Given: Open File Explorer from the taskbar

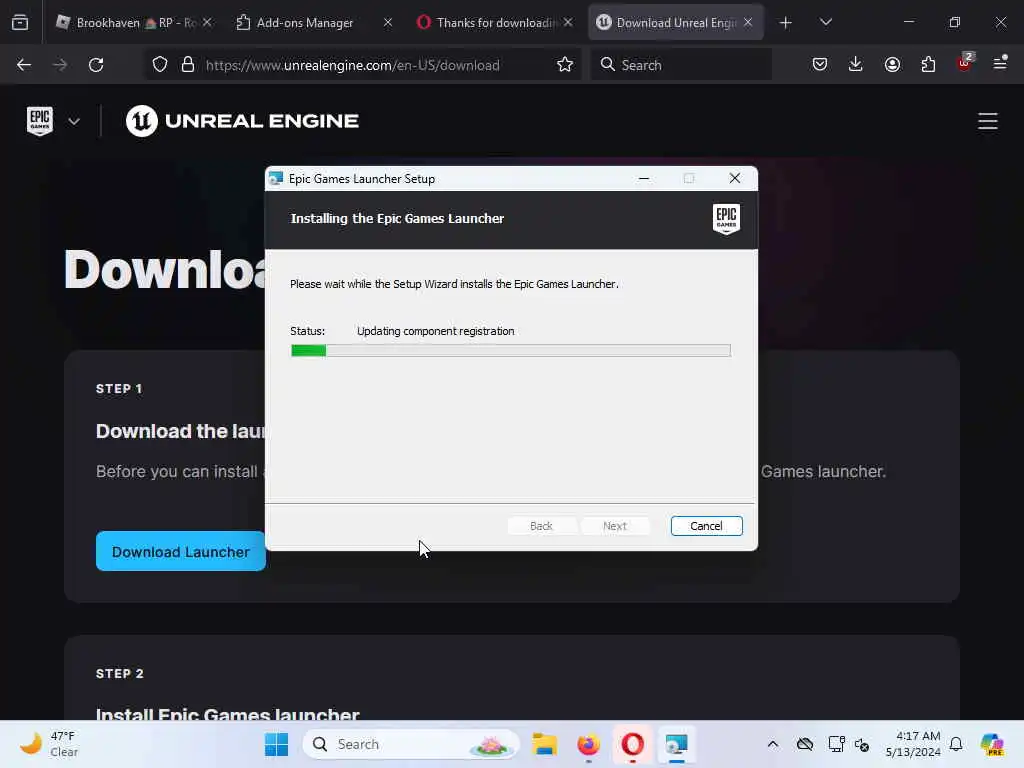Looking at the screenshot, I should 544,744.
